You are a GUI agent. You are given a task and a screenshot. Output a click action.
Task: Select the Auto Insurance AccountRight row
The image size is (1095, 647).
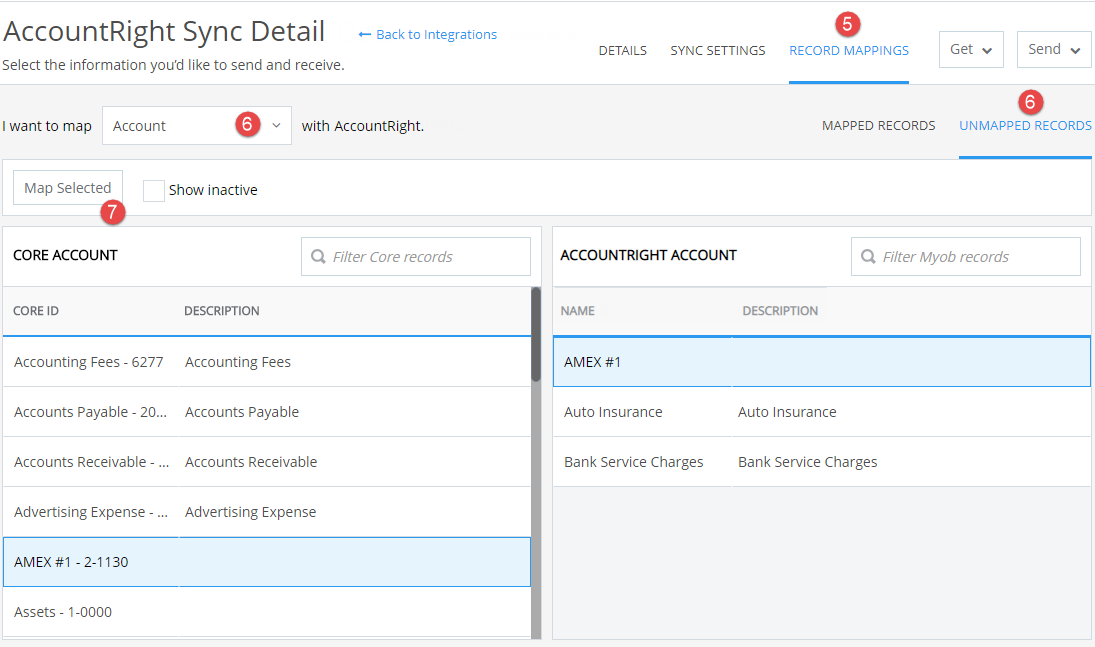[x=821, y=412]
